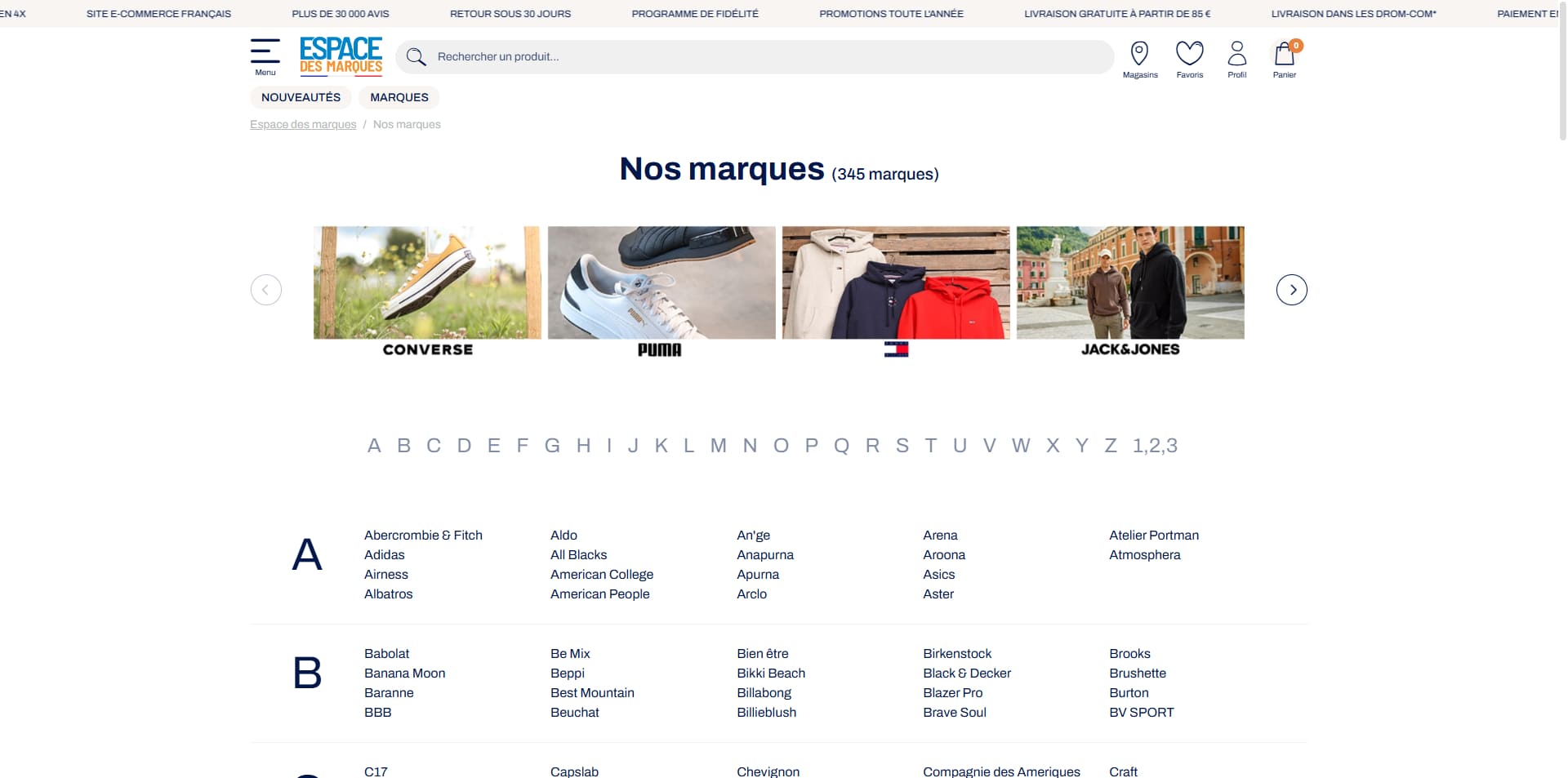
Task: Click the carousel next arrow
Action: click(x=1292, y=290)
